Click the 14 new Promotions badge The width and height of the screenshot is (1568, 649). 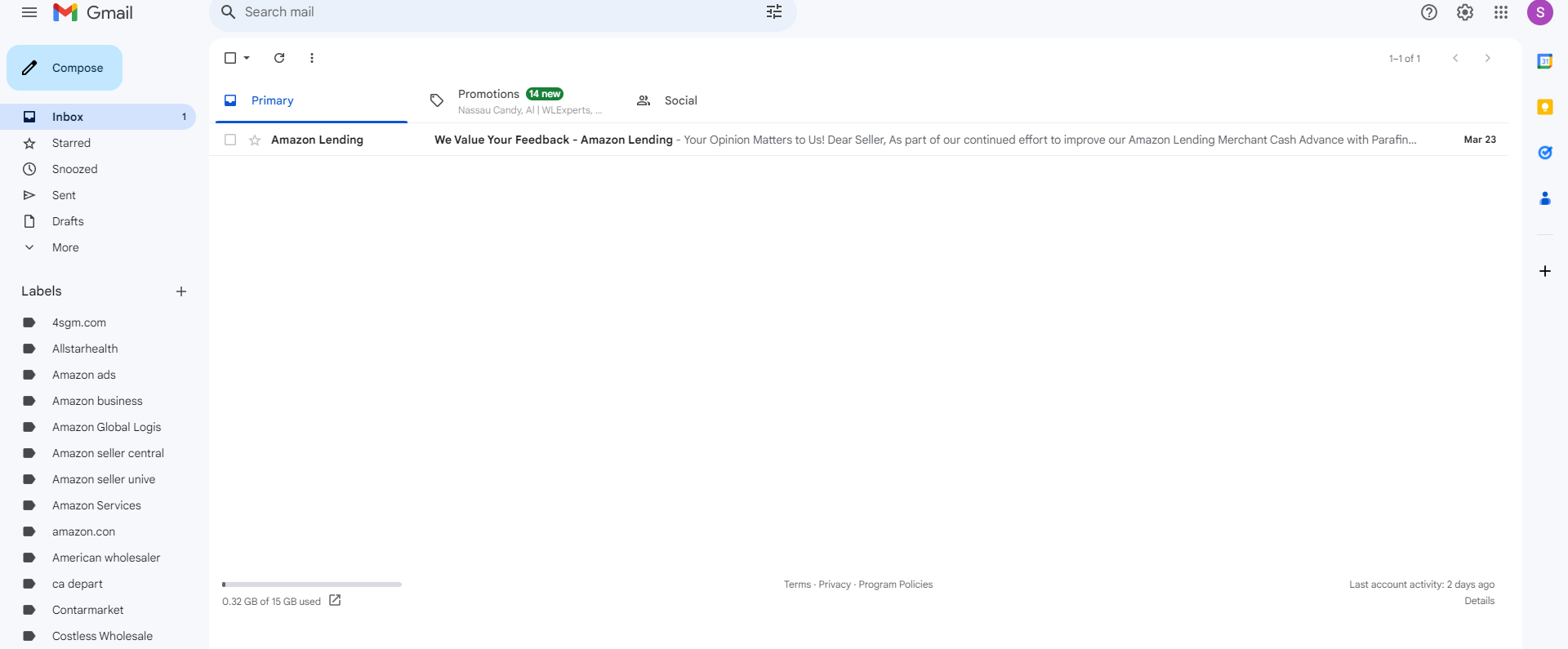[x=545, y=94]
